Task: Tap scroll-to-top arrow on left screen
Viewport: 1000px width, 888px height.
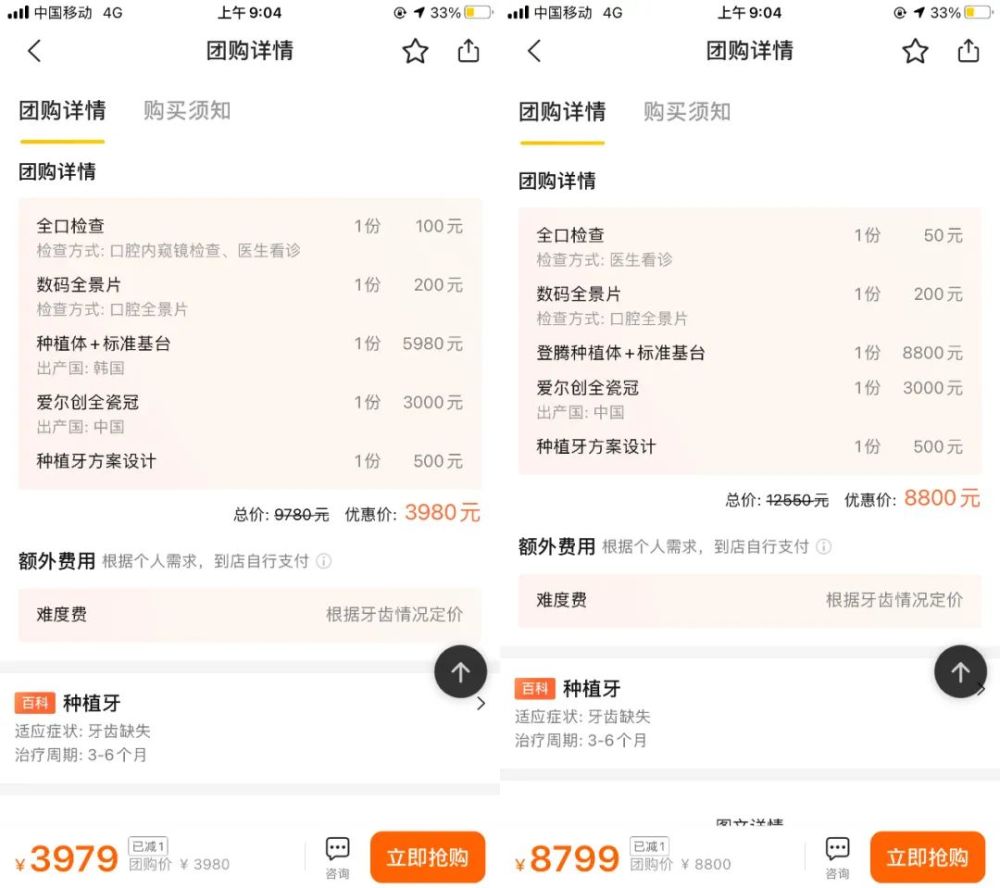Action: click(460, 671)
